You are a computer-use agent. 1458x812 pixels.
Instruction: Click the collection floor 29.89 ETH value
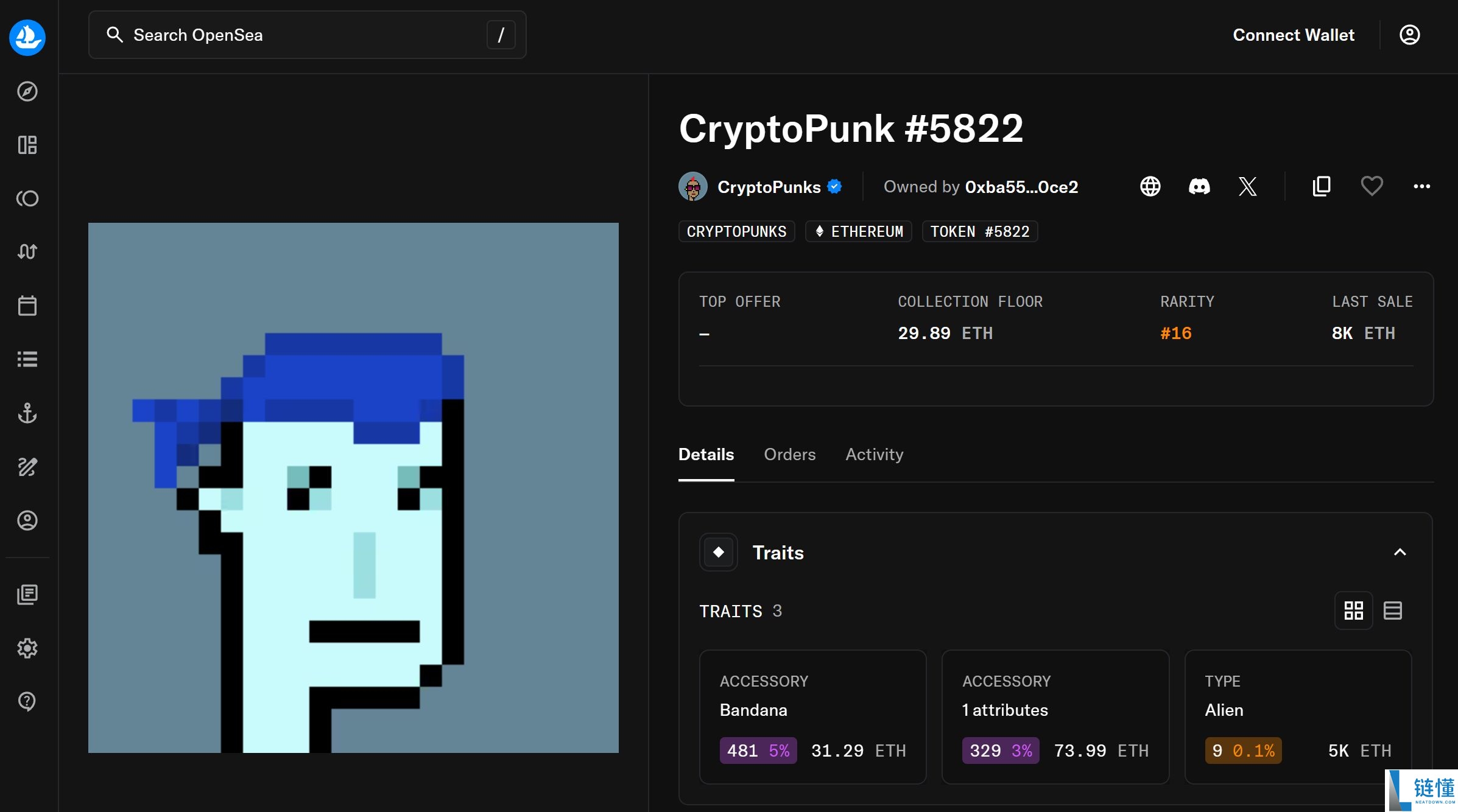coord(945,333)
